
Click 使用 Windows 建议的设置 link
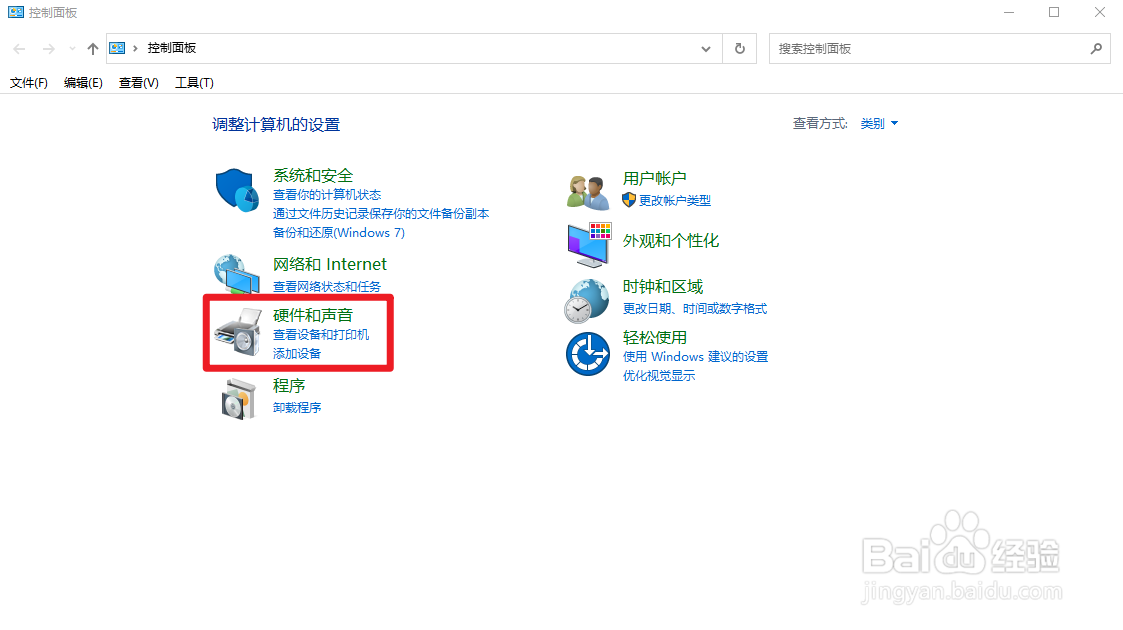point(695,357)
